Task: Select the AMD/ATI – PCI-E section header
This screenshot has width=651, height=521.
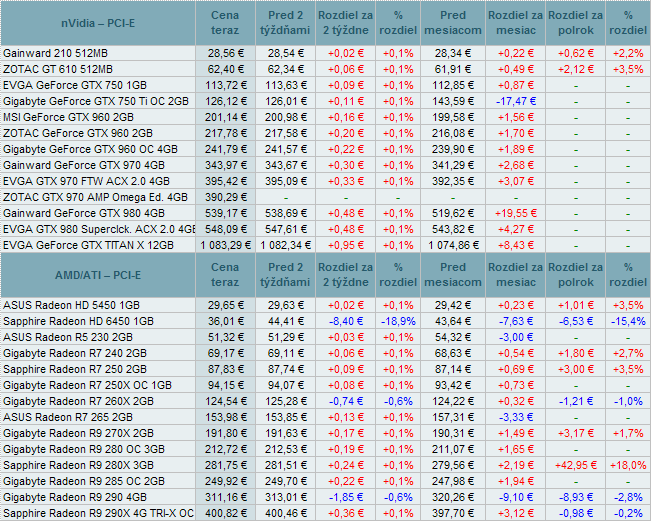Action: click(98, 275)
